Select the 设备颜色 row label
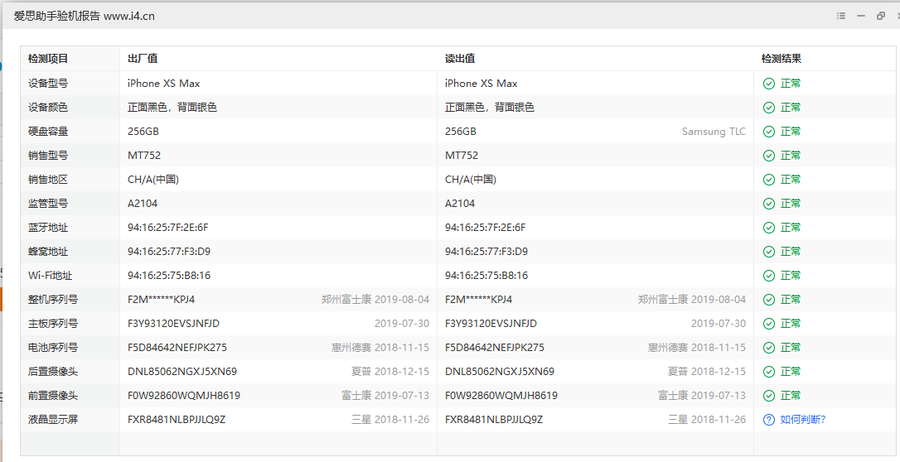The height and width of the screenshot is (462, 900). (x=48, y=107)
